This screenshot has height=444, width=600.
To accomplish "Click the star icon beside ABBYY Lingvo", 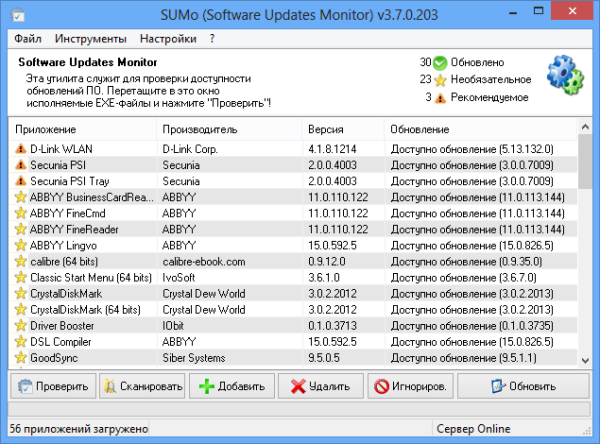I will (21, 245).
